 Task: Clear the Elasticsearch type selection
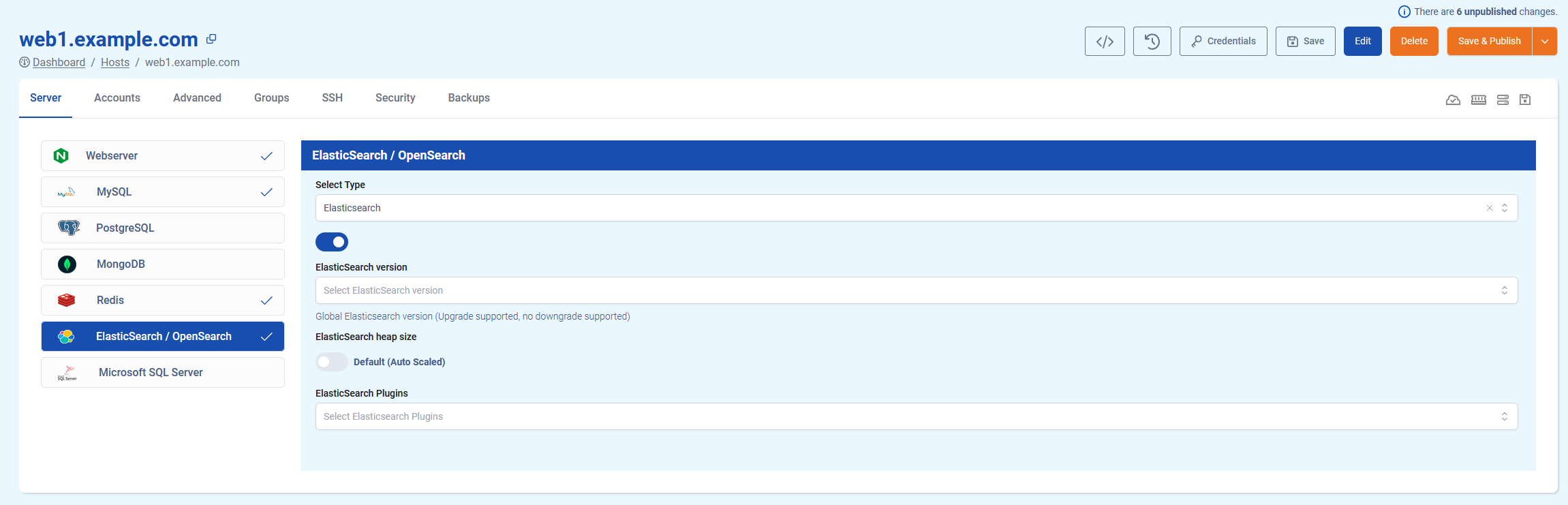1490,208
